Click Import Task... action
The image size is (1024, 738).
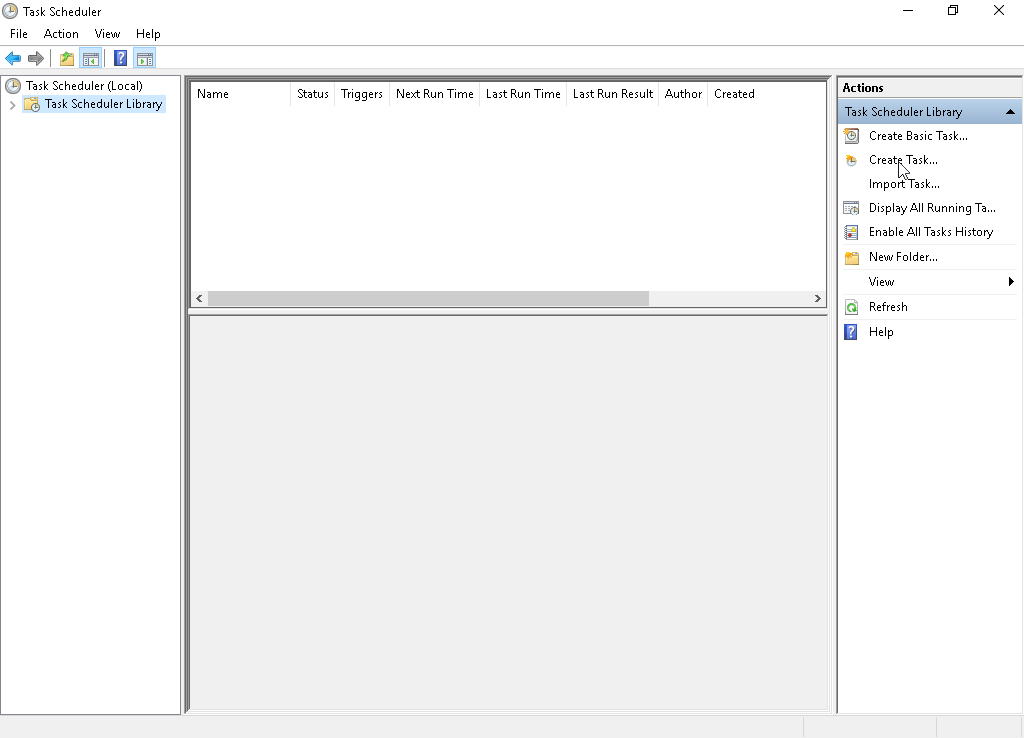904,184
